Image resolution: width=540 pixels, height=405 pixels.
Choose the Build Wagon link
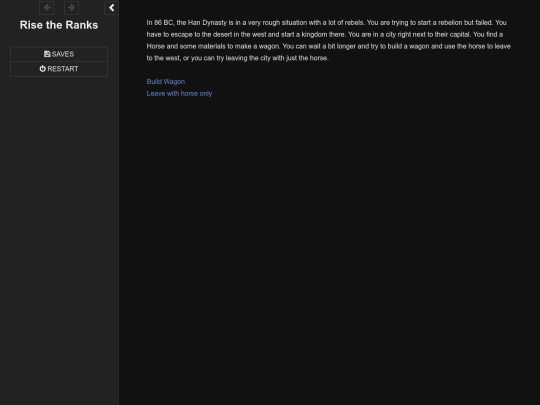coord(166,82)
